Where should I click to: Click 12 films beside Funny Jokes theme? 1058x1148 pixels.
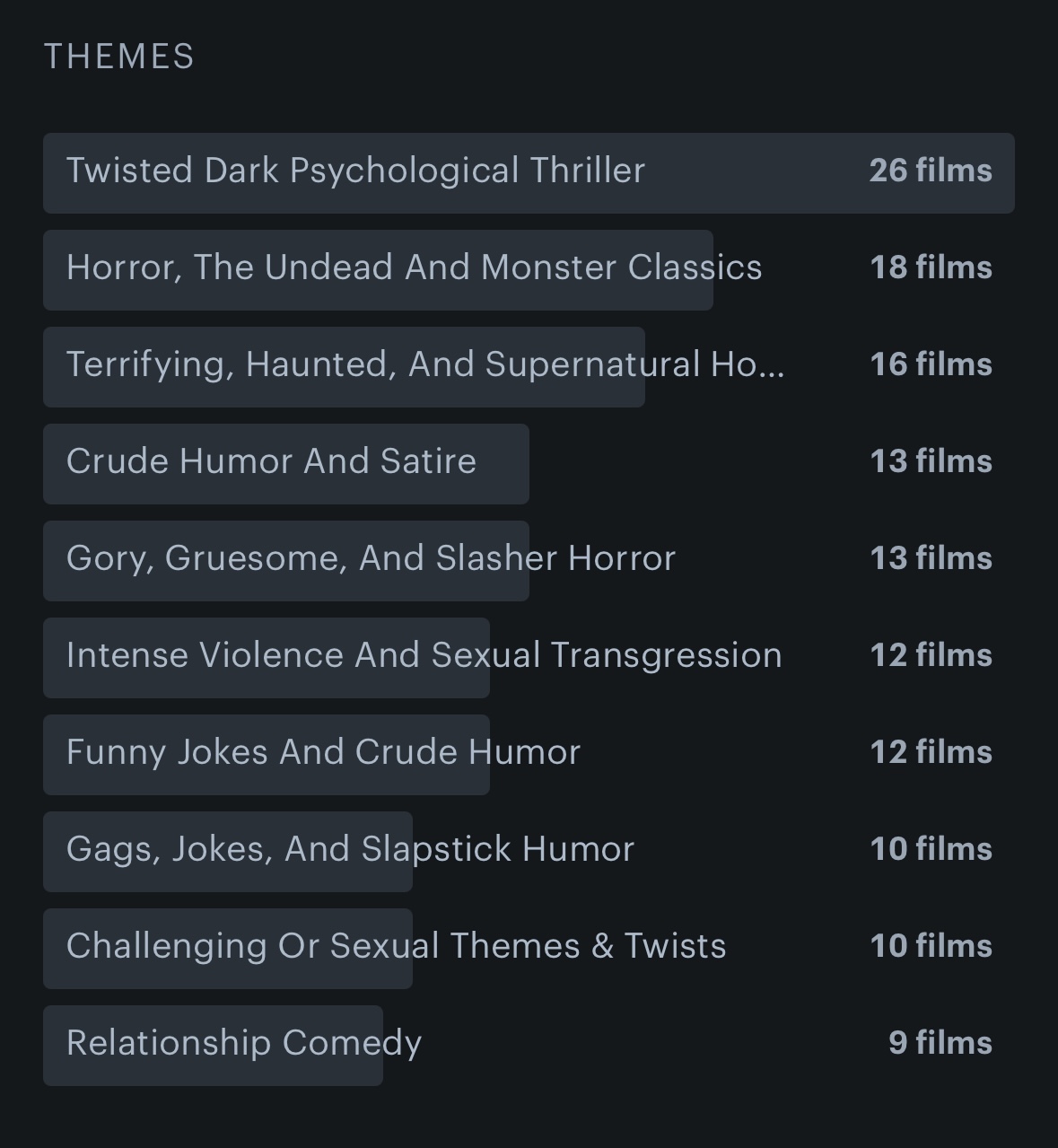click(931, 752)
